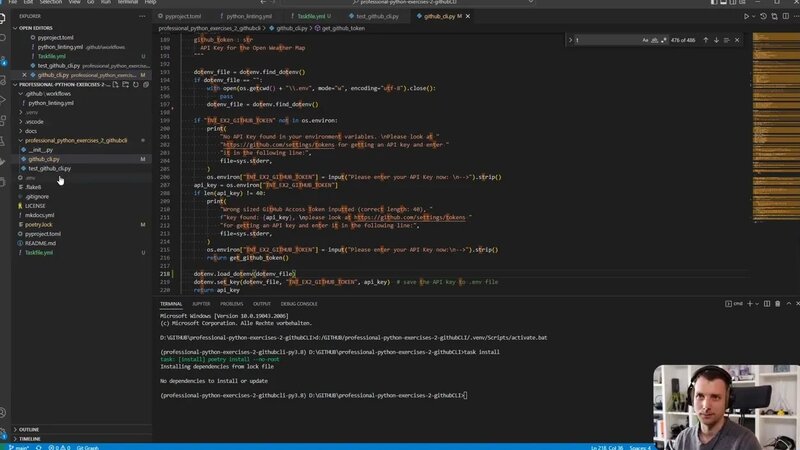
Task: Run the Python file with the play icon
Action: pos(746,16)
